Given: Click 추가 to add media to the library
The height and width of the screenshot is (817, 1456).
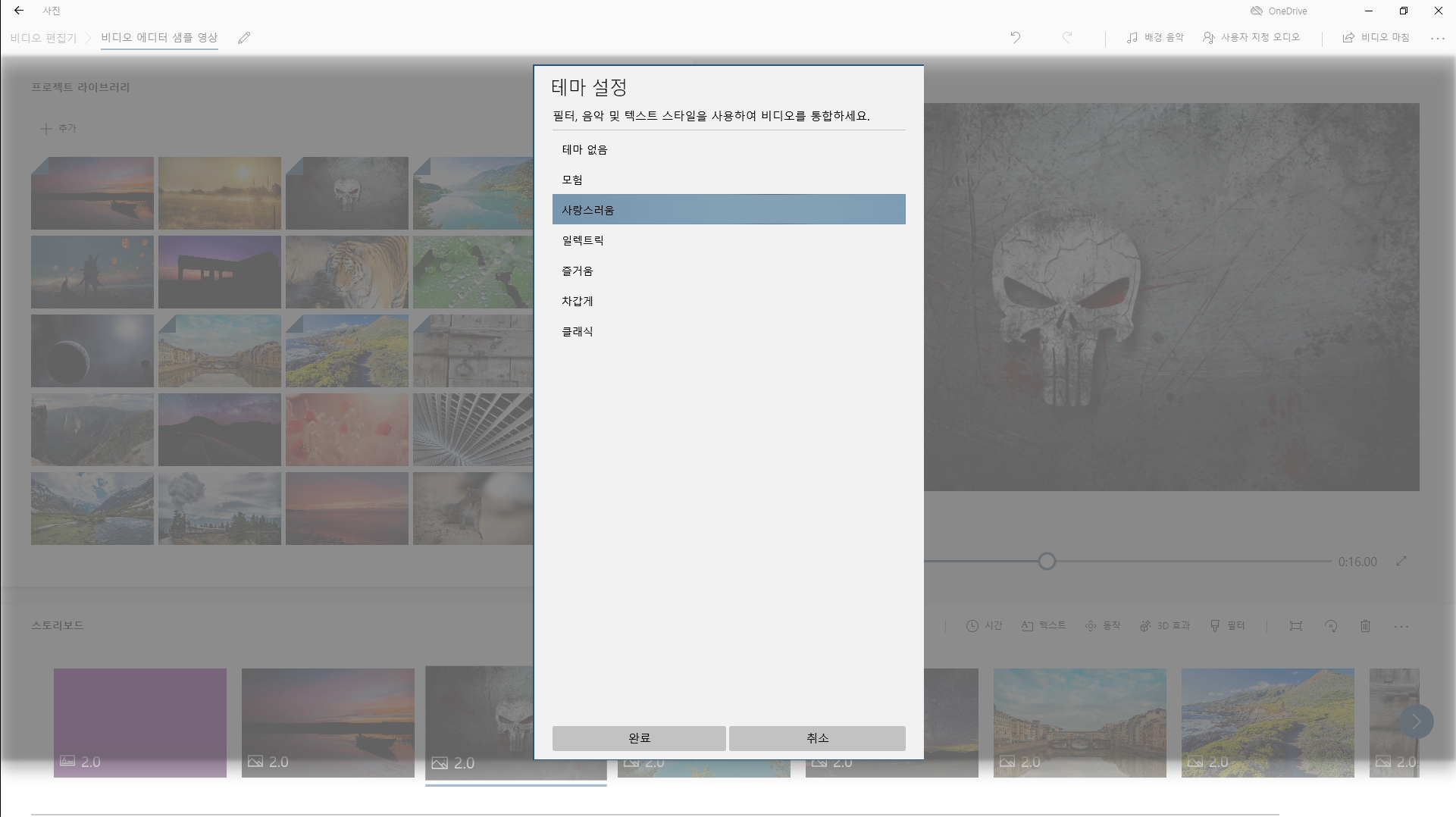Looking at the screenshot, I should coord(58,128).
